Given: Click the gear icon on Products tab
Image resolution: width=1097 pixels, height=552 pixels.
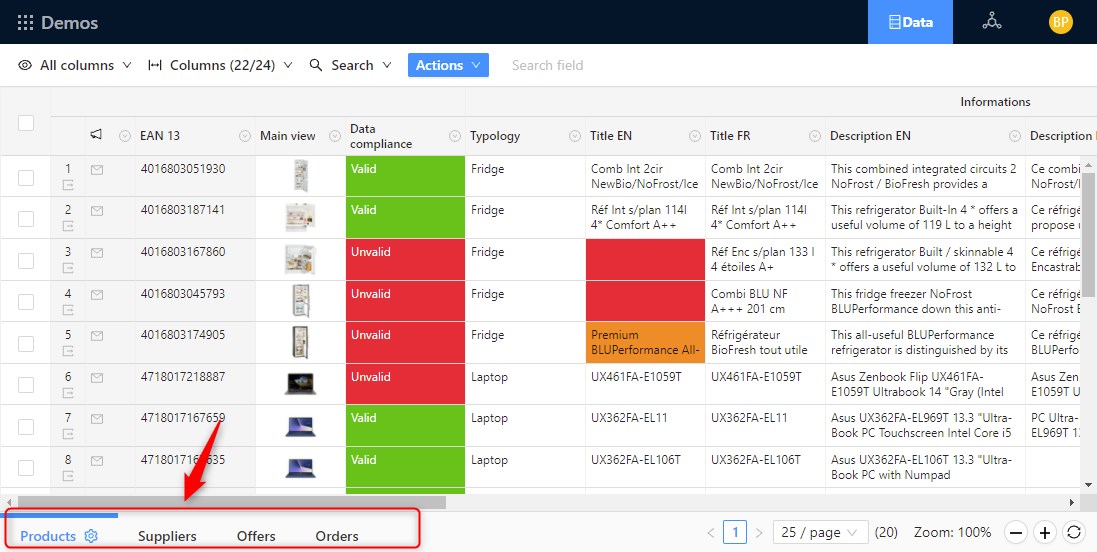Looking at the screenshot, I should pos(91,536).
